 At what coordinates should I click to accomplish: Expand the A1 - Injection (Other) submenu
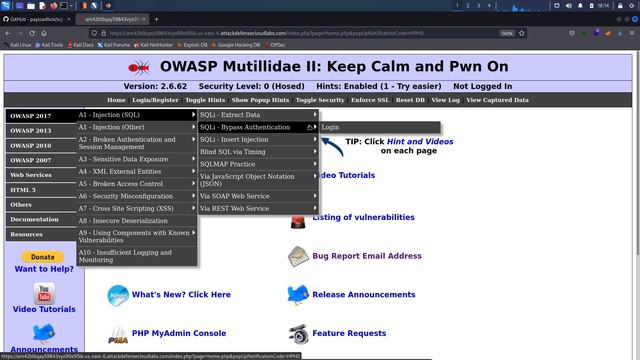(x=137, y=127)
